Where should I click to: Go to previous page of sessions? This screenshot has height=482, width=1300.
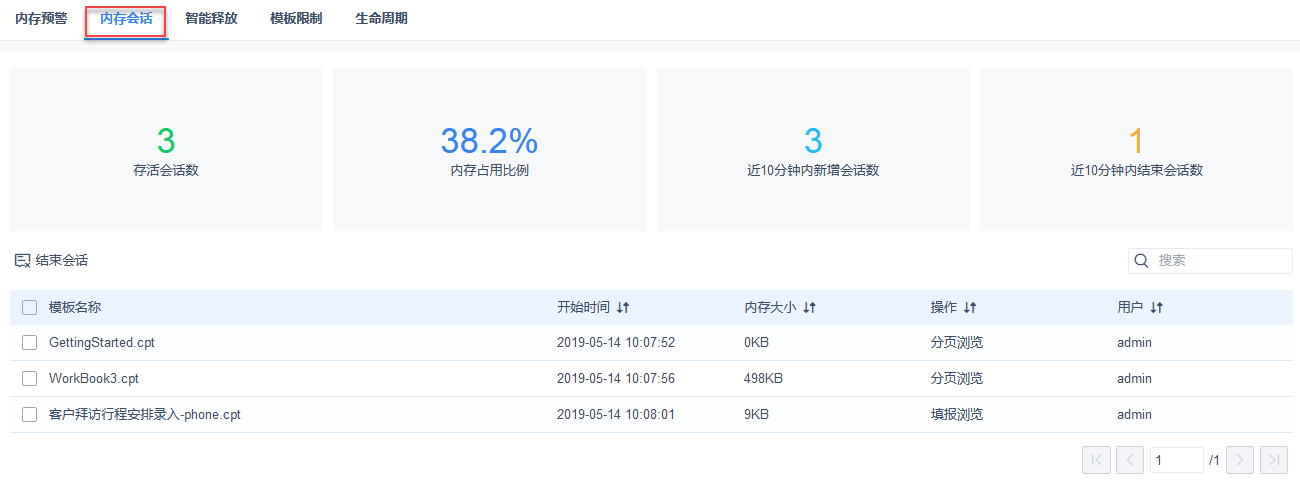pos(1129,460)
